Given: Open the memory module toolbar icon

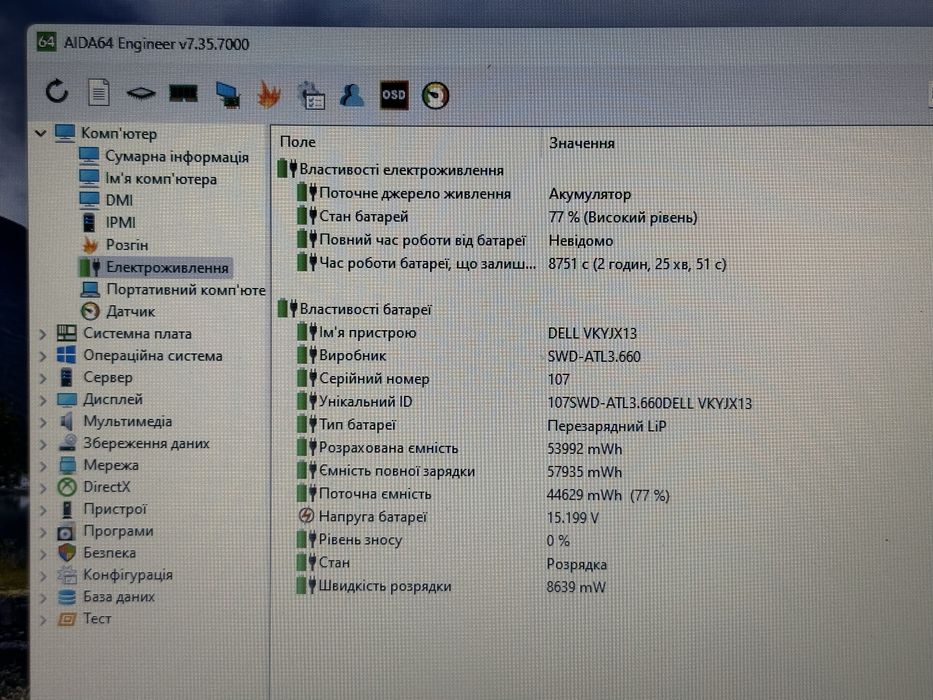Looking at the screenshot, I should point(183,93).
